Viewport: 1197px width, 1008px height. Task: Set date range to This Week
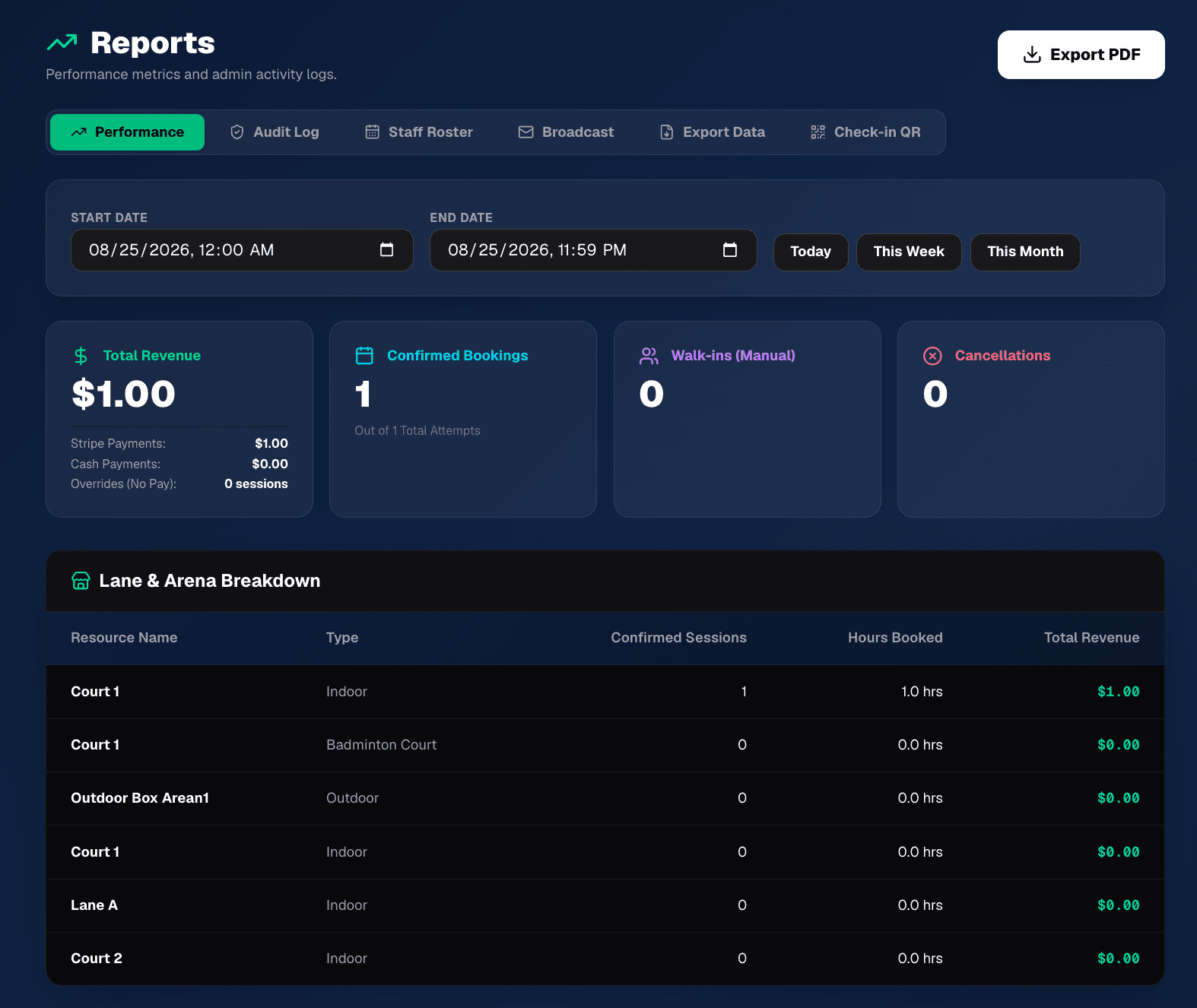coord(909,252)
